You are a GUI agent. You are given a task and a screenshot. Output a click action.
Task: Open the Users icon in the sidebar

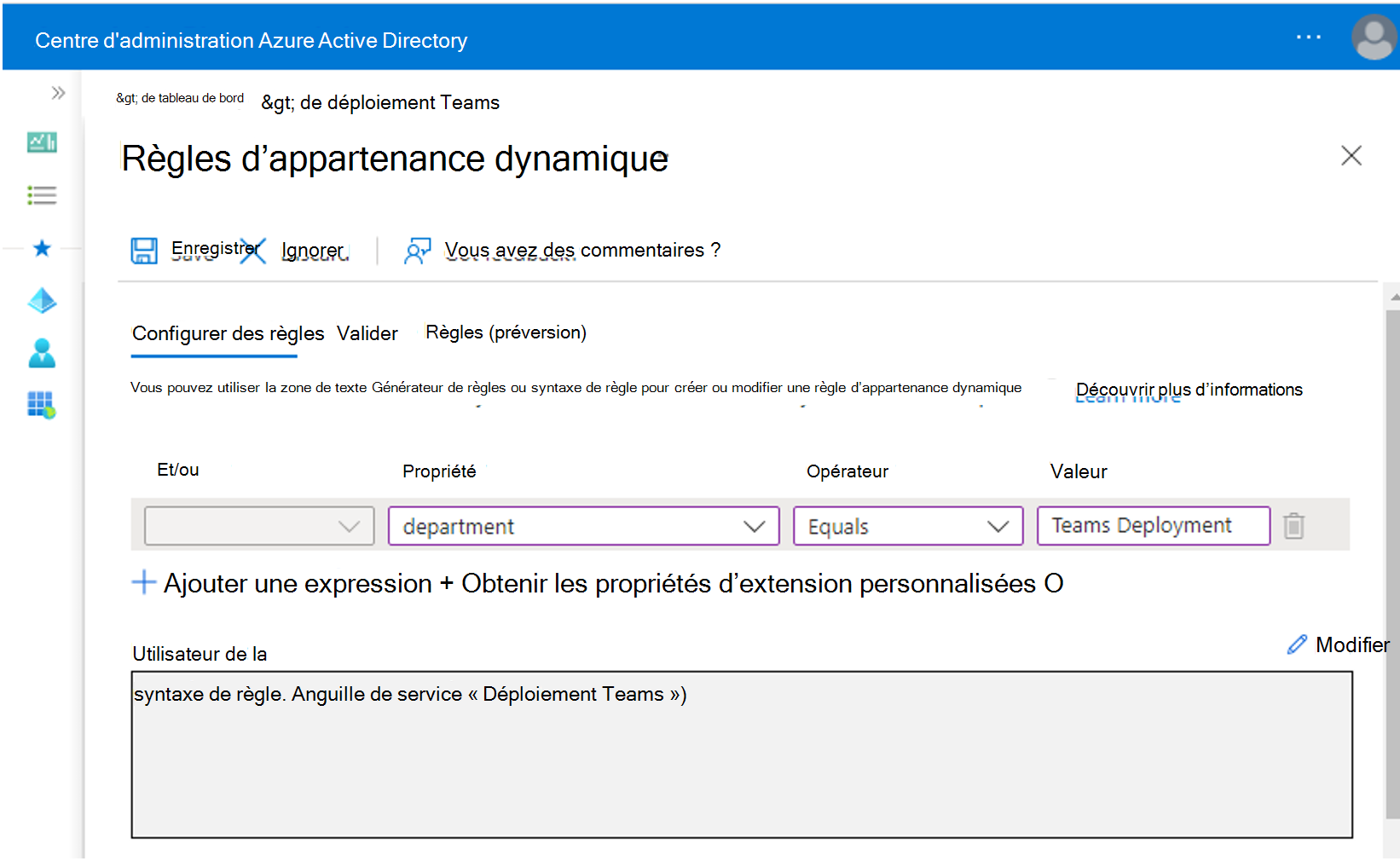42,353
